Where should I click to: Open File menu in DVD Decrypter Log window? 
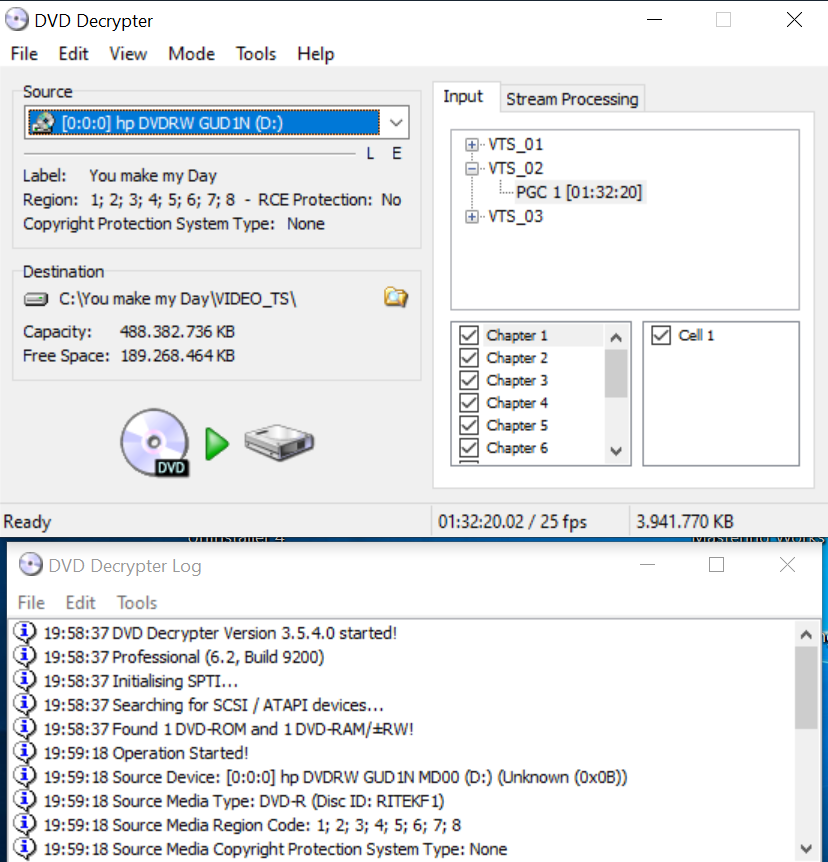coord(31,603)
